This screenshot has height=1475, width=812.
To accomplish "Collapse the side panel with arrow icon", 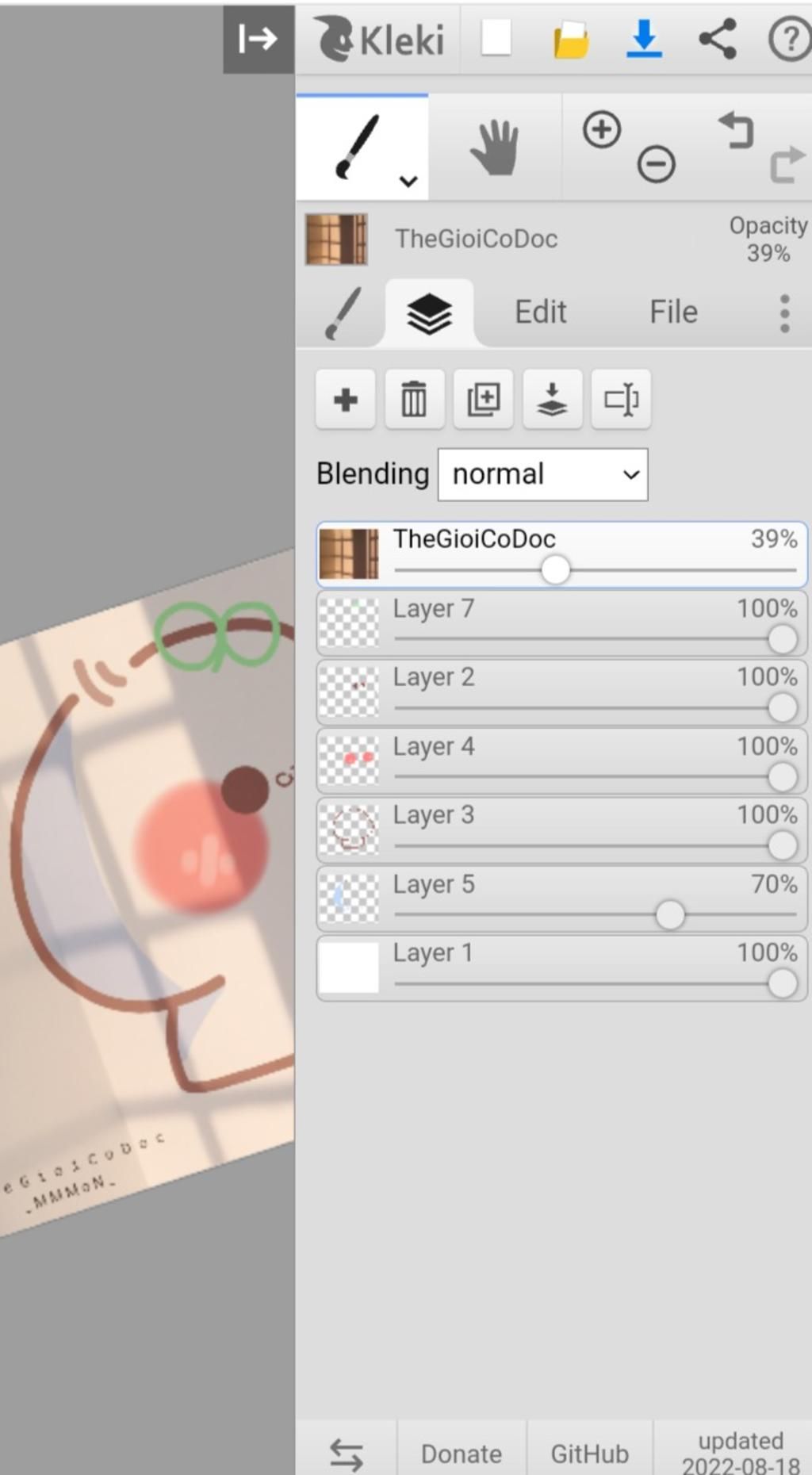I will pyautogui.click(x=259, y=39).
